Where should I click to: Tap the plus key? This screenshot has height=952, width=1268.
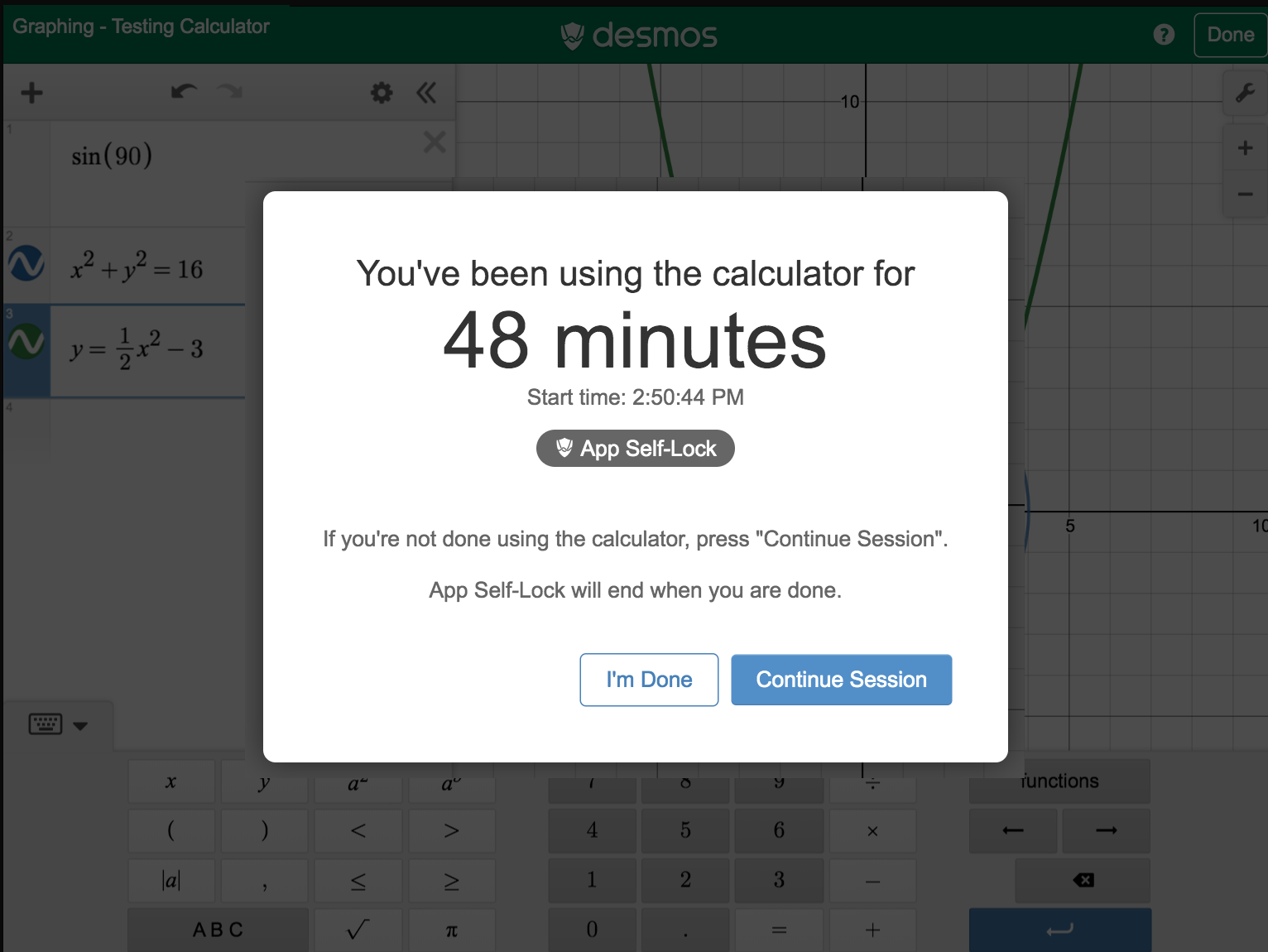click(872, 930)
